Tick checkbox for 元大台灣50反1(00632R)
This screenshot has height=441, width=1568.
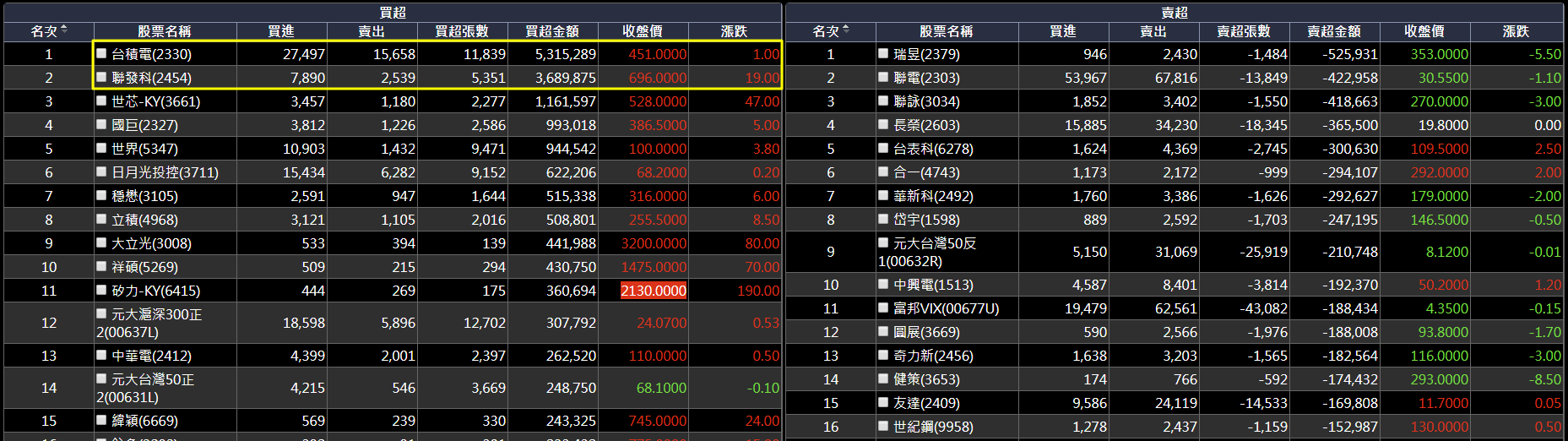click(883, 242)
